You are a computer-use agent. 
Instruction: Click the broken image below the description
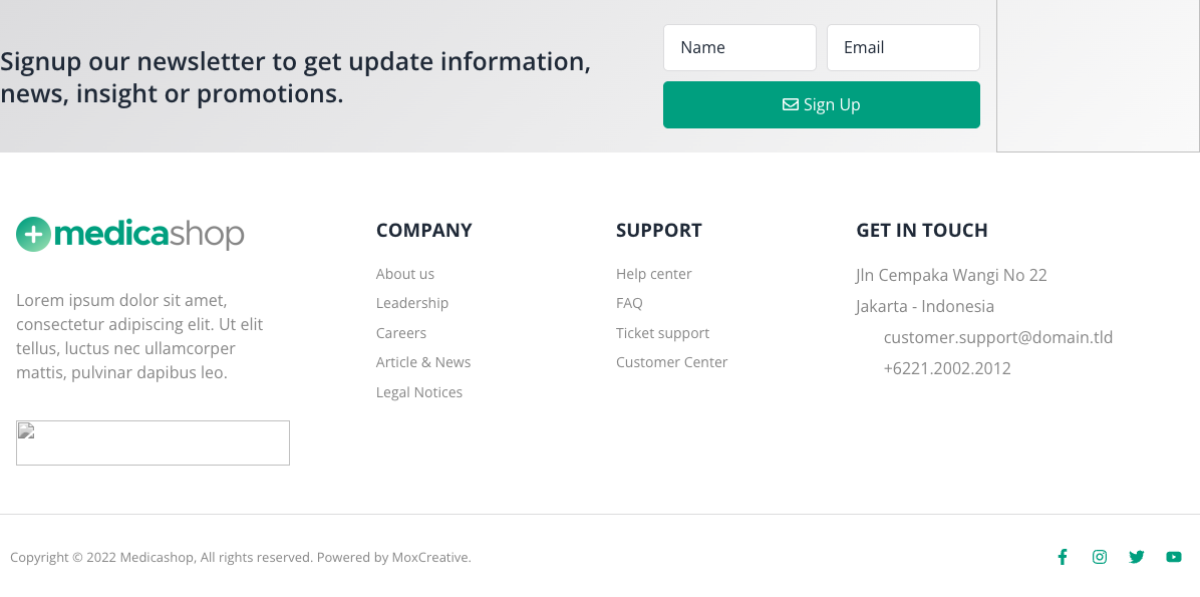[153, 442]
